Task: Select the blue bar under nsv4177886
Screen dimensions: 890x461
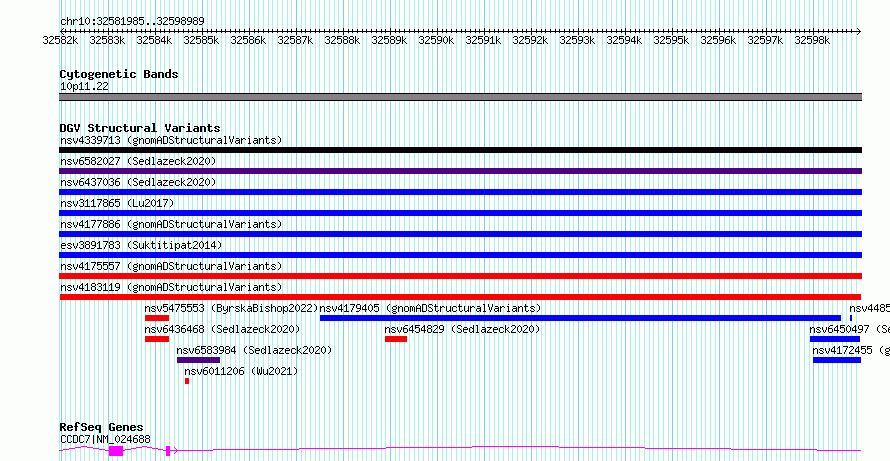Action: pyautogui.click(x=460, y=234)
